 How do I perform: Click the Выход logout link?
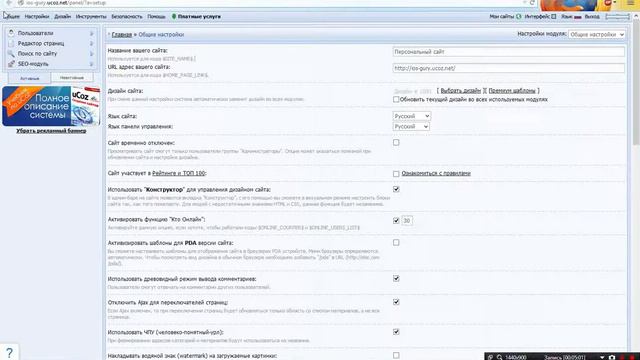(592, 17)
